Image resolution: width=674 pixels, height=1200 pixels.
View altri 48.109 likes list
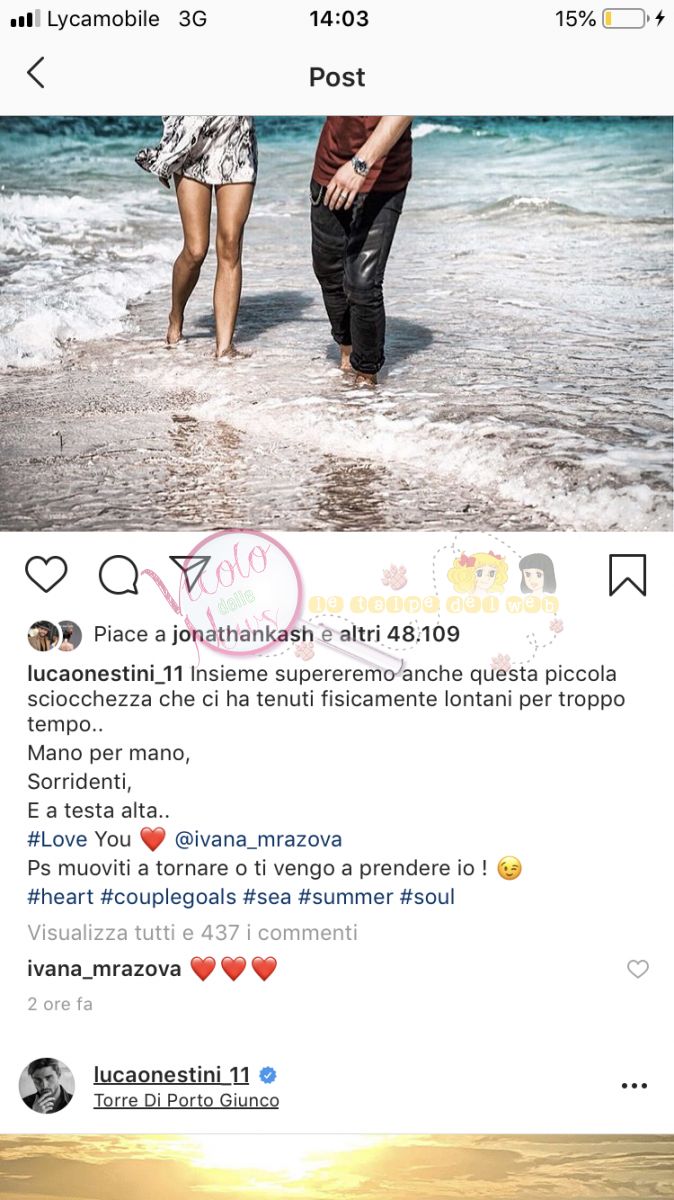pos(400,634)
